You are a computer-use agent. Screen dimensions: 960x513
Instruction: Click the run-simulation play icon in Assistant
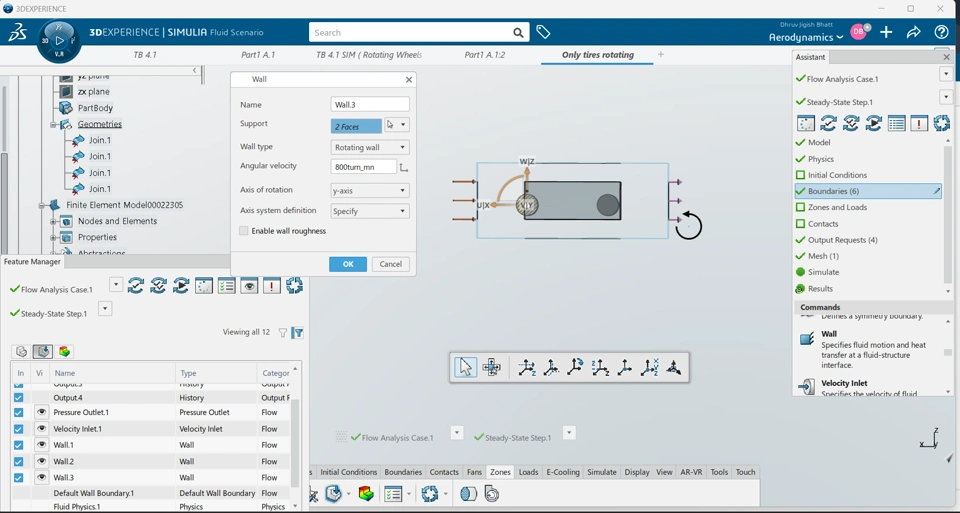pos(874,124)
